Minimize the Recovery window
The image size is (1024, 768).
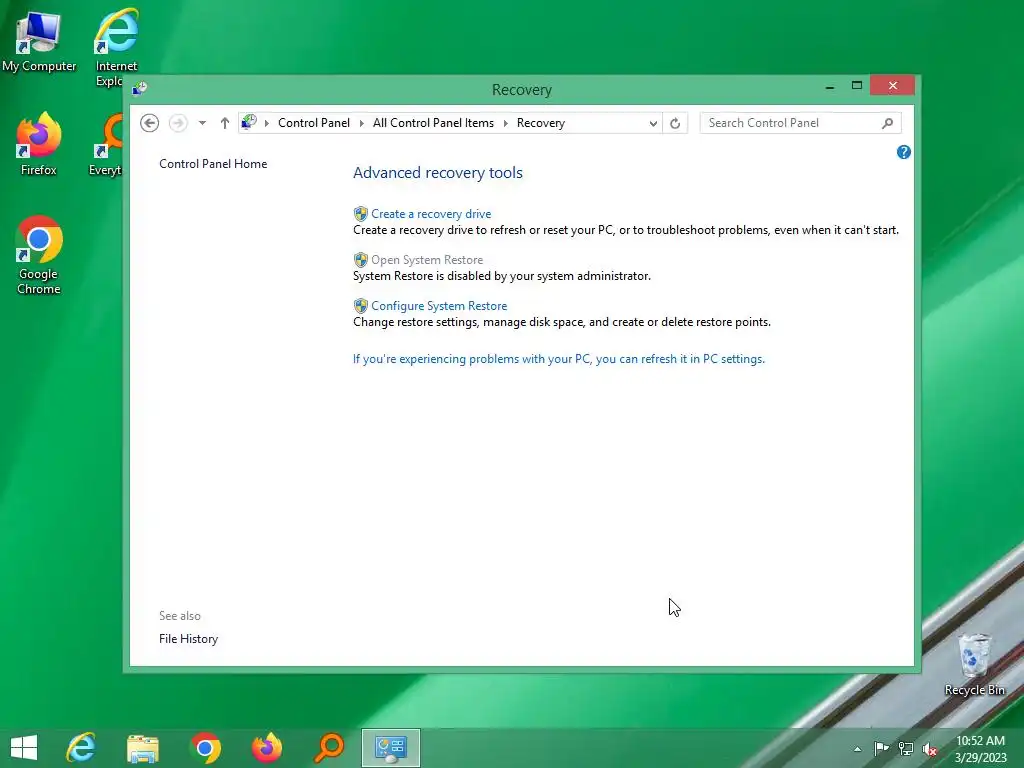[829, 86]
